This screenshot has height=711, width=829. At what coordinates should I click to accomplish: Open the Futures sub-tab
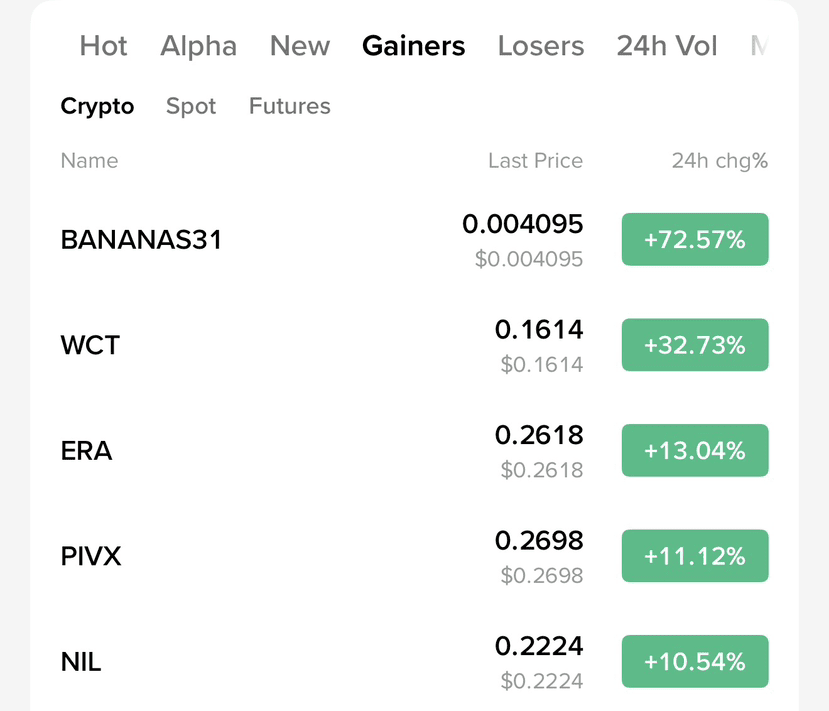290,106
